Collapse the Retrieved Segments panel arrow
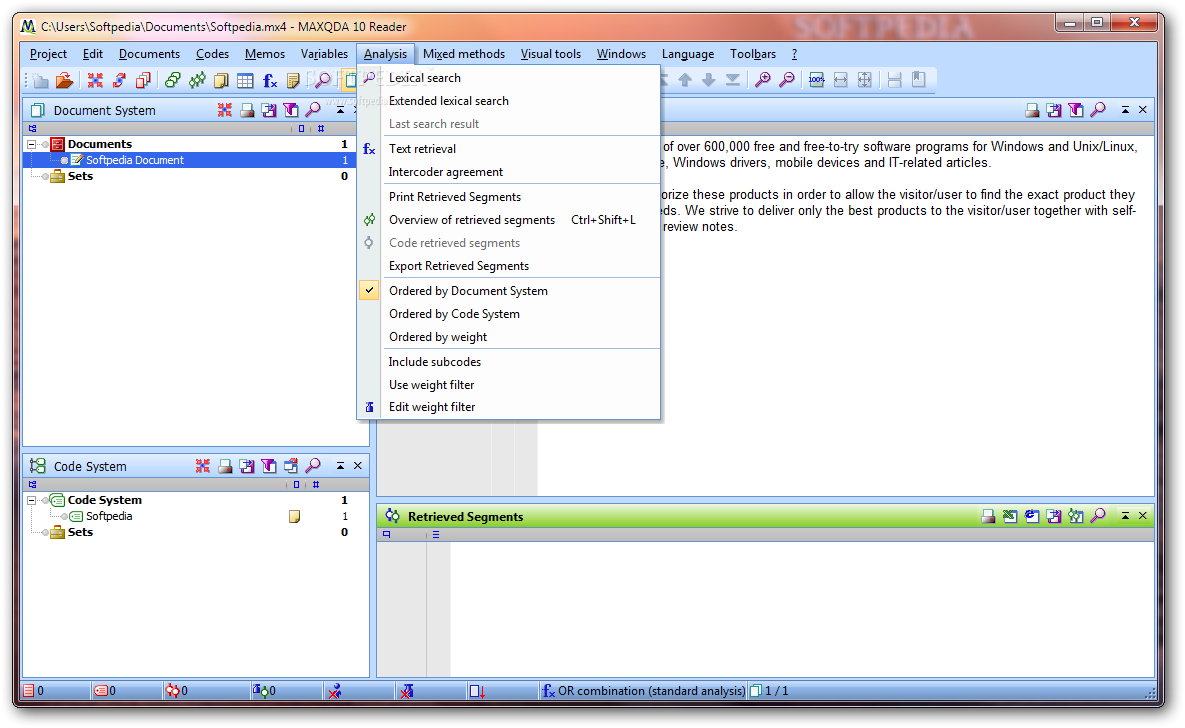The width and height of the screenshot is (1185, 728). (1125, 516)
